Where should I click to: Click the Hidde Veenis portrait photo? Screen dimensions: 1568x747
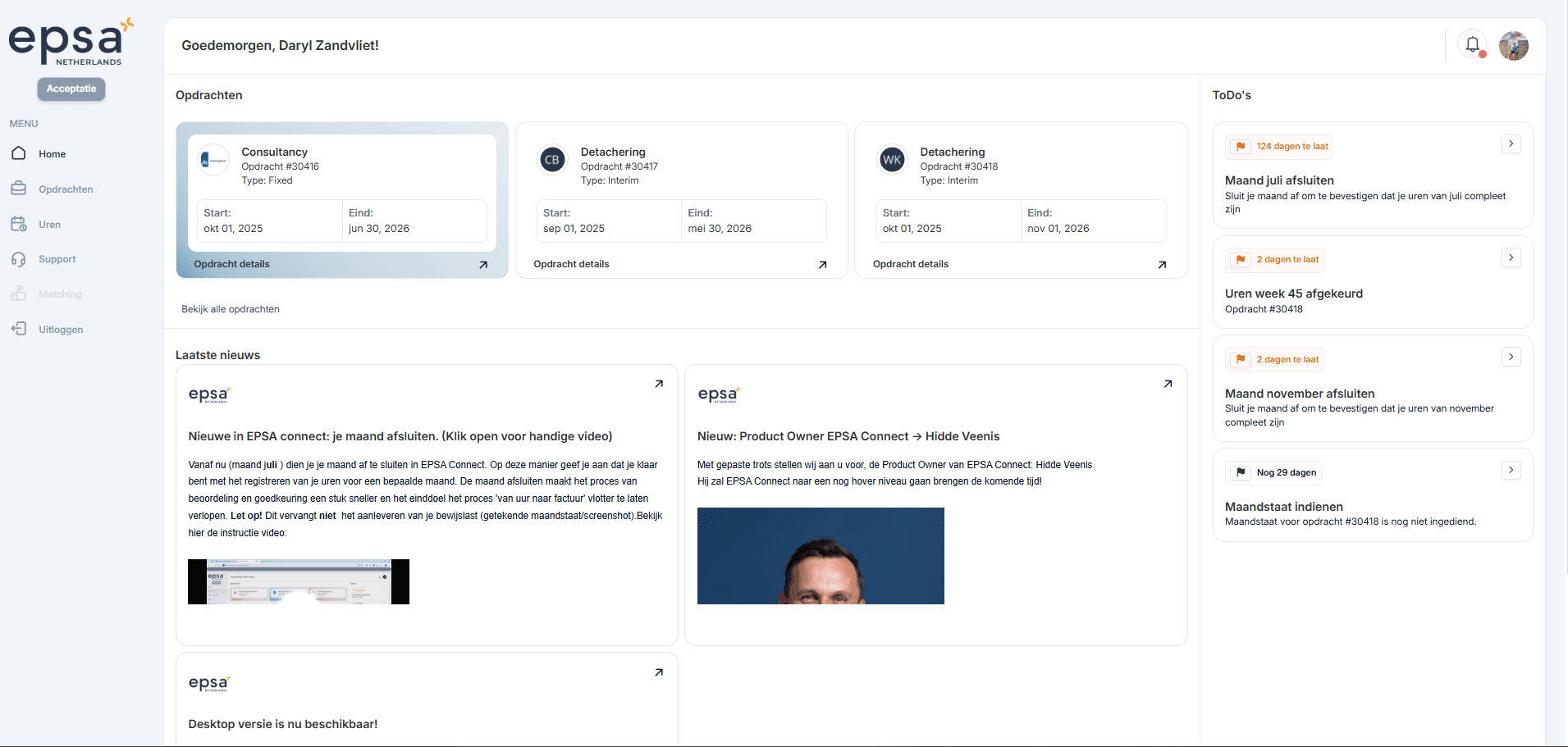(x=821, y=556)
